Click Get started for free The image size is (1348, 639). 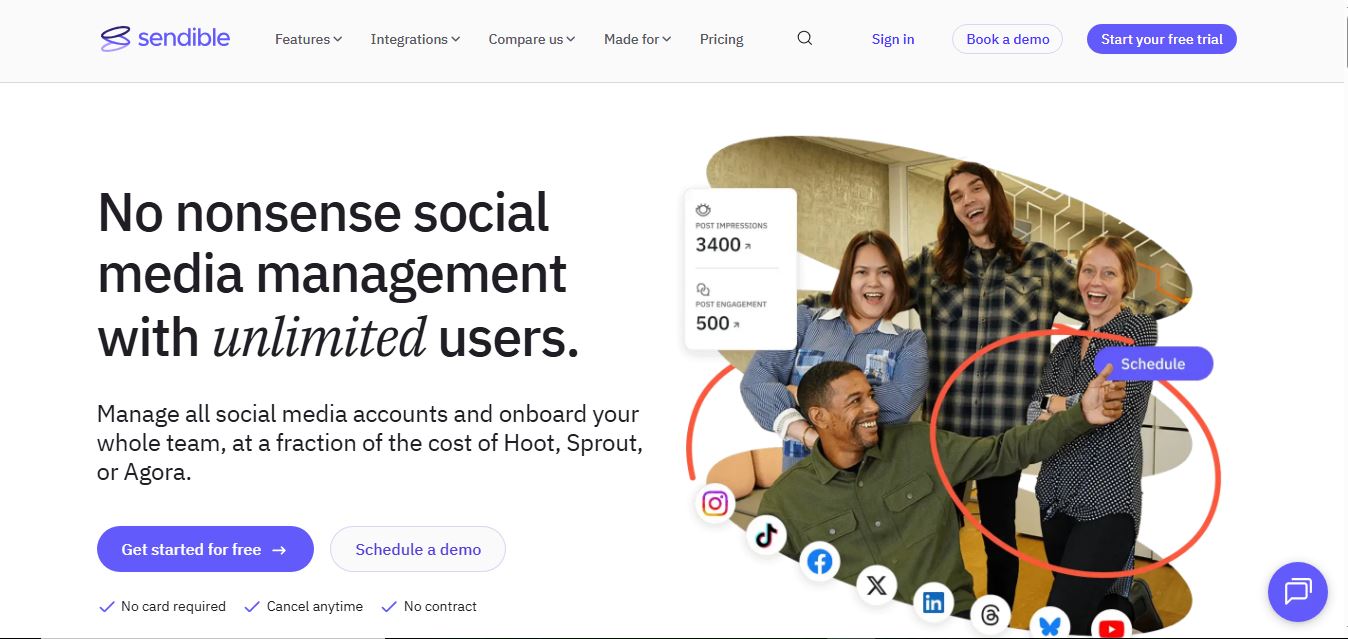(x=205, y=549)
